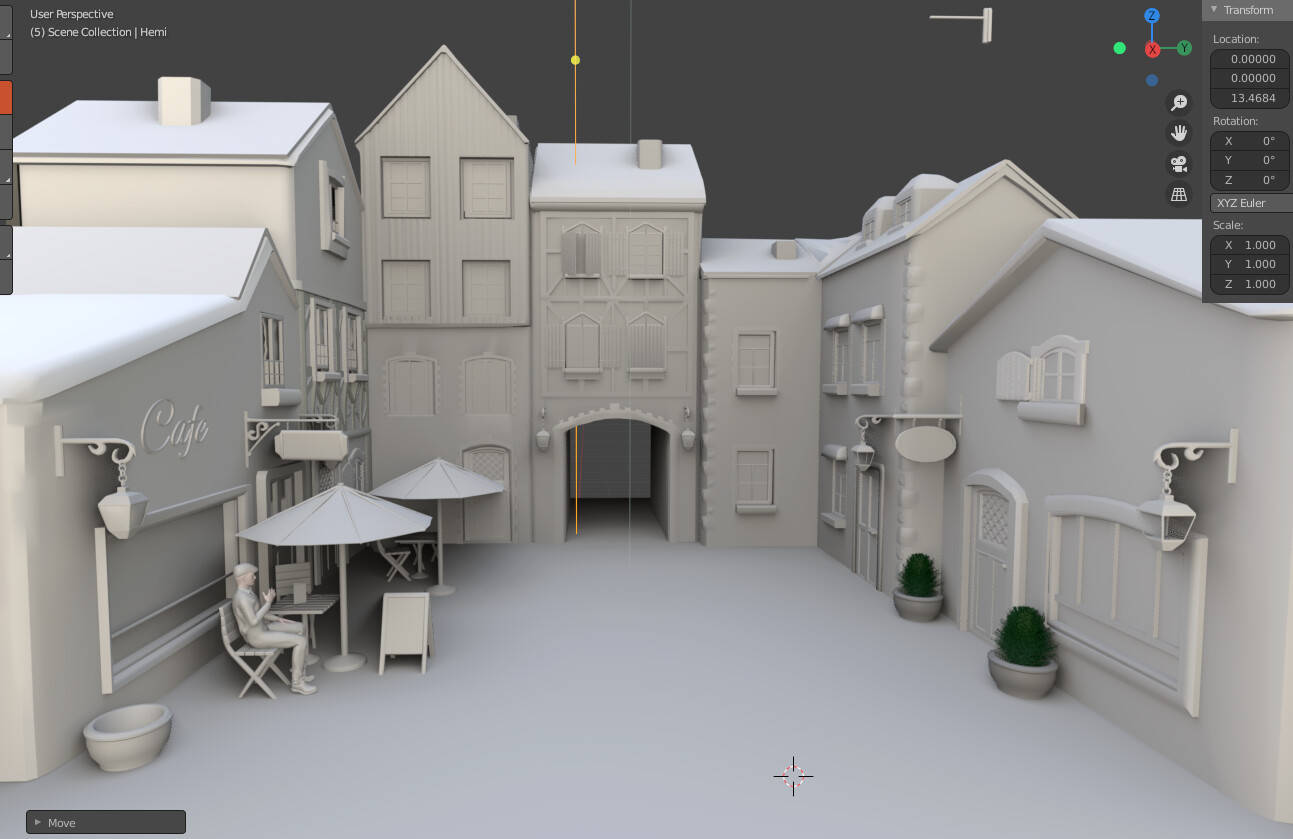The height and width of the screenshot is (839, 1293).
Task: Click the Rotation X value button
Action: coord(1248,141)
